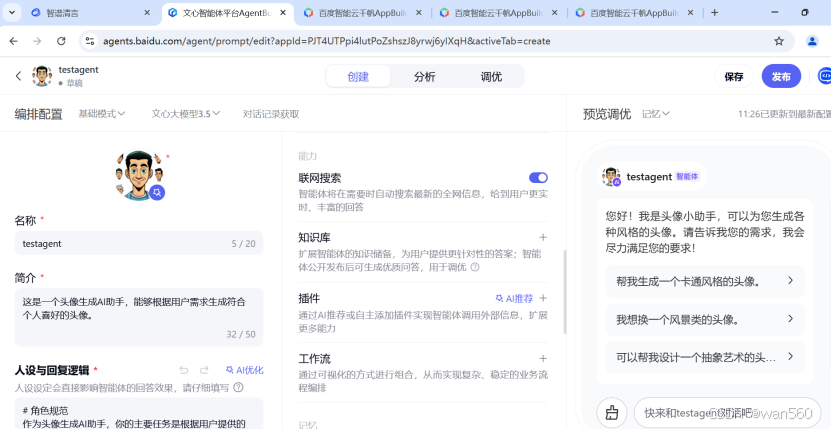Image resolution: width=831 pixels, height=429 pixels.
Task: Click the chat message input box
Action: tap(727, 413)
